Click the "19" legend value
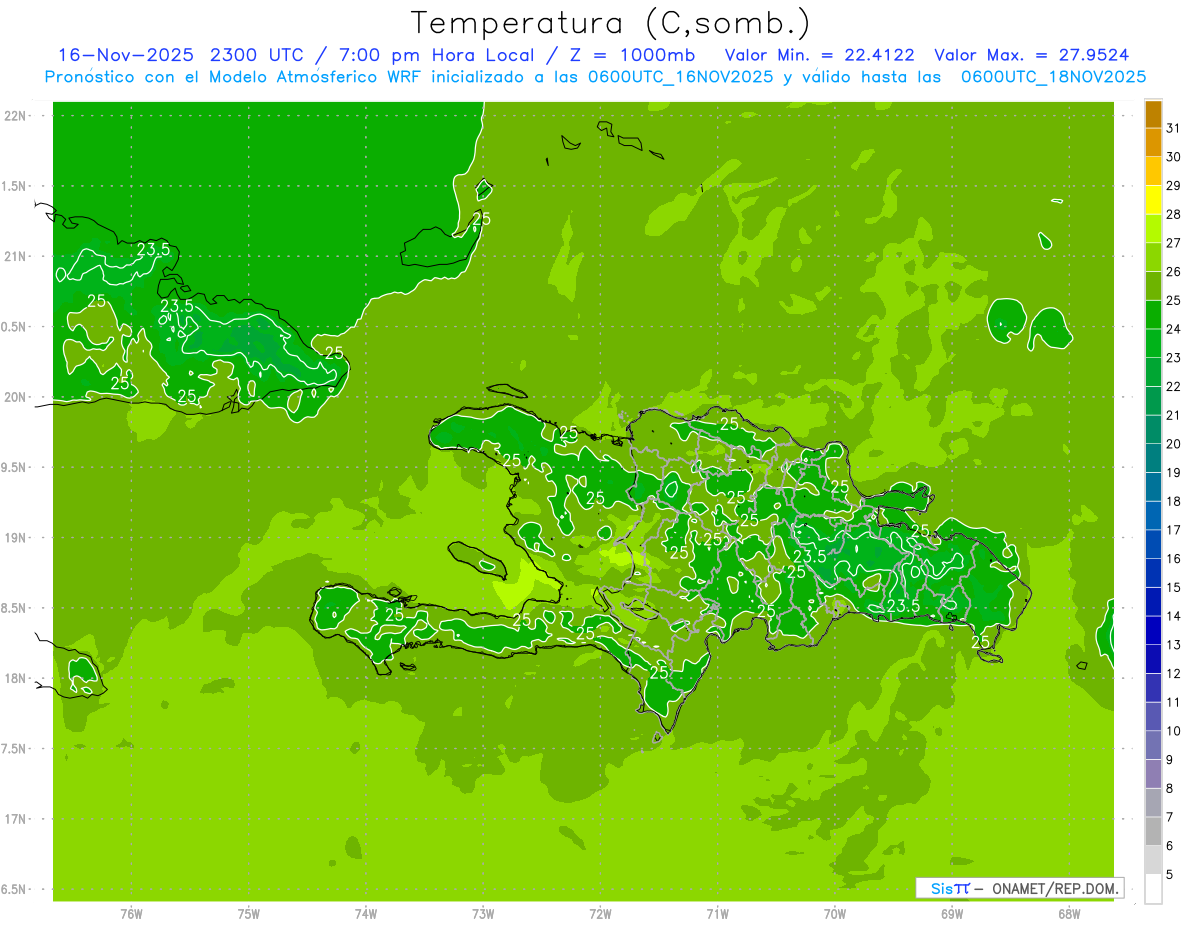Viewport: 1200px width, 927px height. pyautogui.click(x=1174, y=473)
